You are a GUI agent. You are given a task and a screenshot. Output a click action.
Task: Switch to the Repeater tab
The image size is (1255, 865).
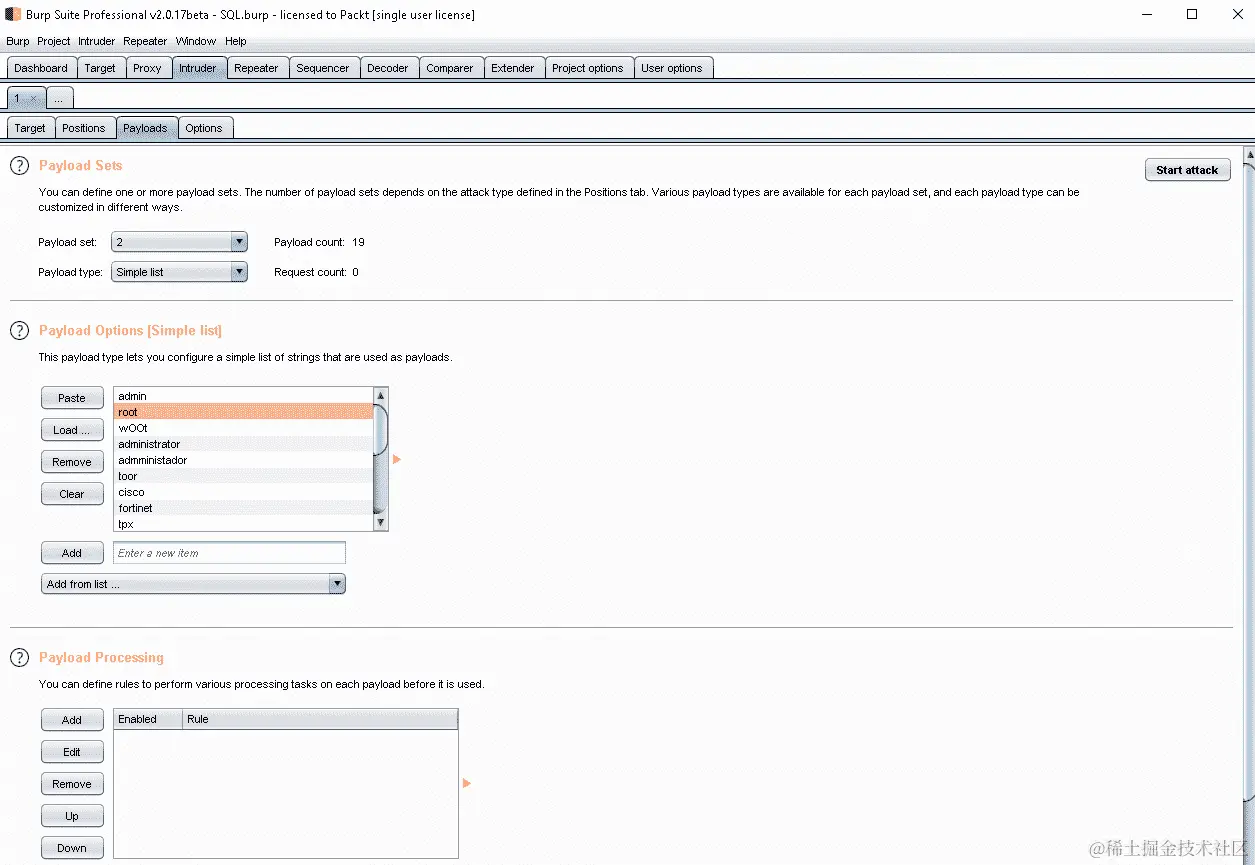coord(257,68)
